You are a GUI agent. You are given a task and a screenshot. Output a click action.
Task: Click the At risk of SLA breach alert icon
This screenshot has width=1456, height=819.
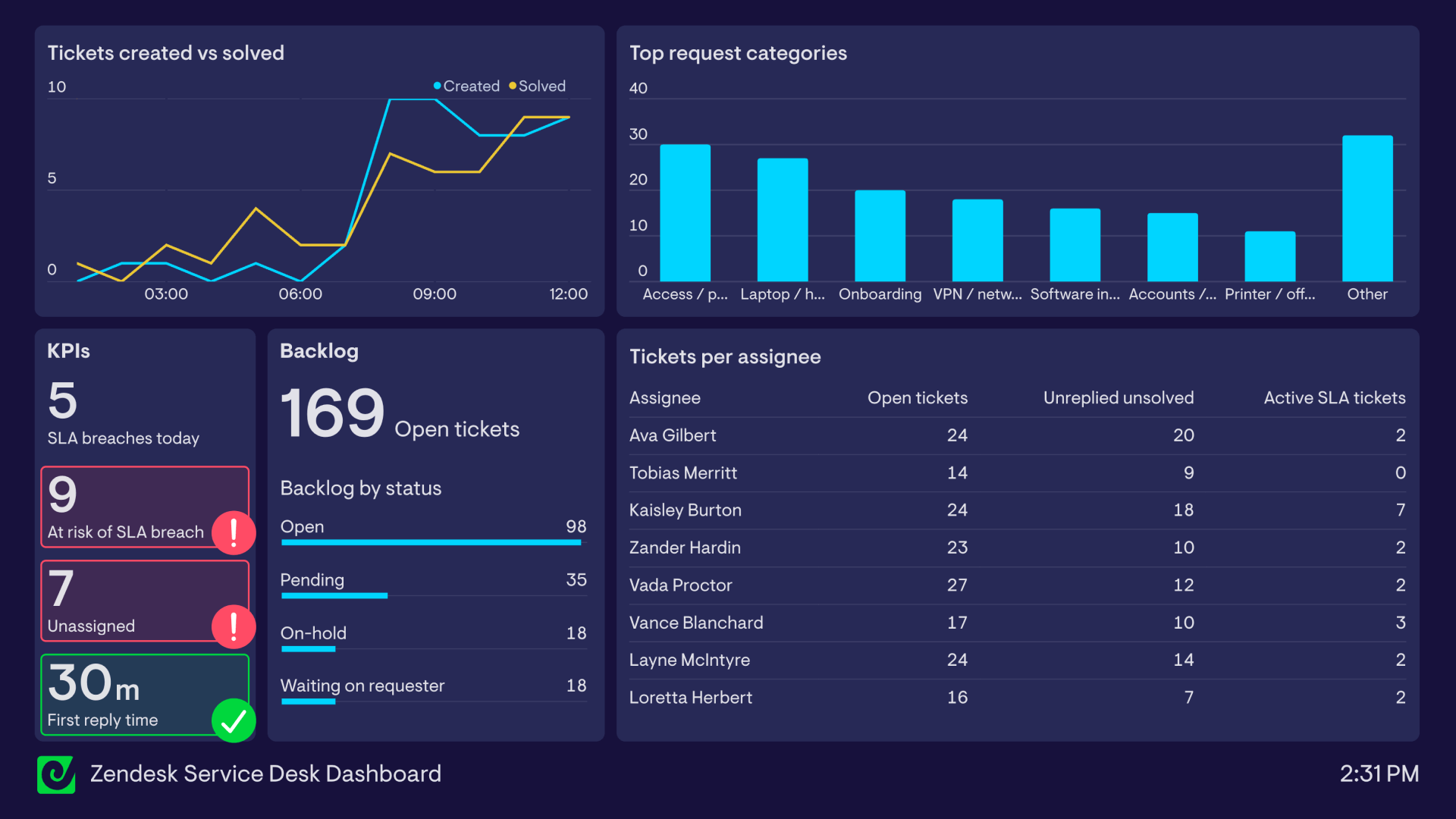click(233, 532)
